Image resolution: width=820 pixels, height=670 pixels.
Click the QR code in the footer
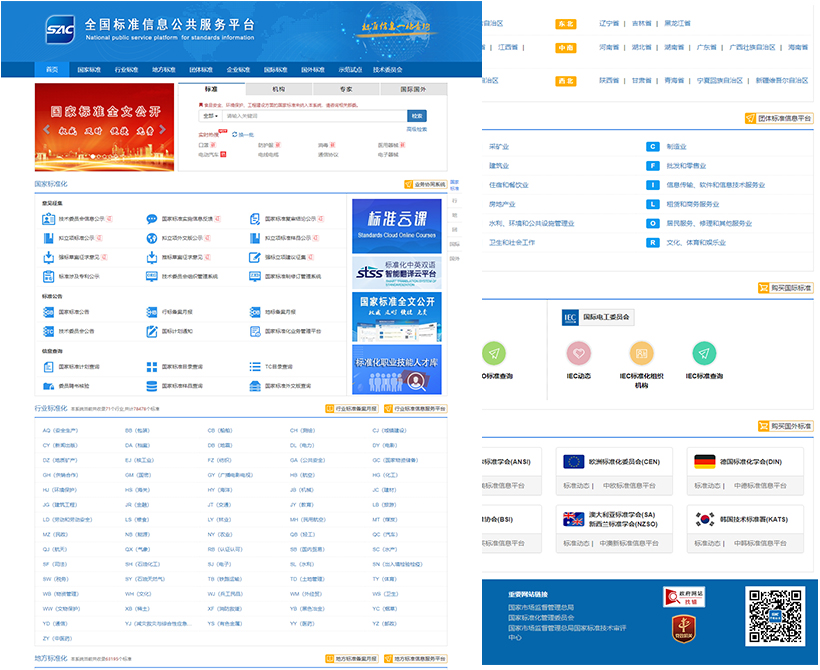click(x=775, y=616)
